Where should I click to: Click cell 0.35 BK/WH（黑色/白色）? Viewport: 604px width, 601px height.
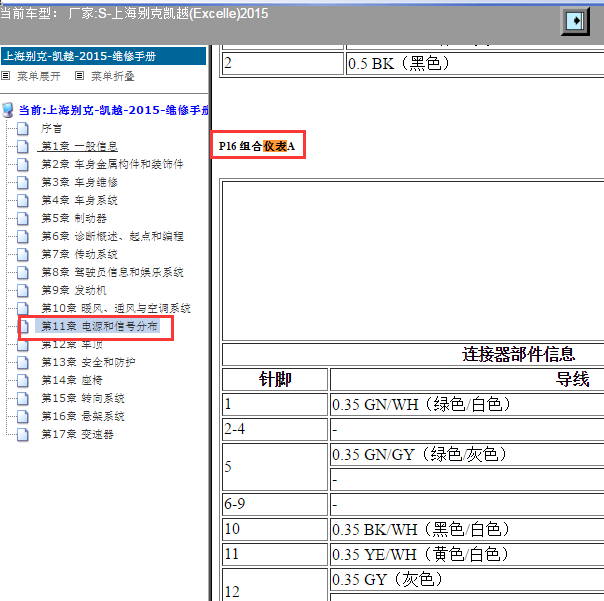(467, 529)
